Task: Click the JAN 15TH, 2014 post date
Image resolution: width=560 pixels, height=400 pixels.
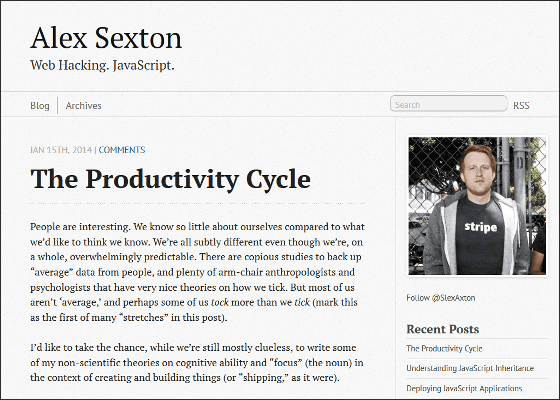Action: pyautogui.click(x=61, y=150)
